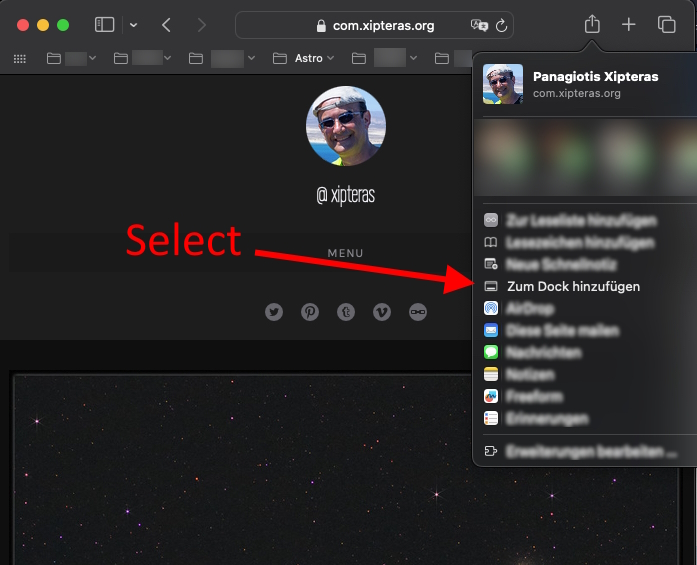
Task: Share to Notes with the yellow notepad icon
Action: point(491,374)
